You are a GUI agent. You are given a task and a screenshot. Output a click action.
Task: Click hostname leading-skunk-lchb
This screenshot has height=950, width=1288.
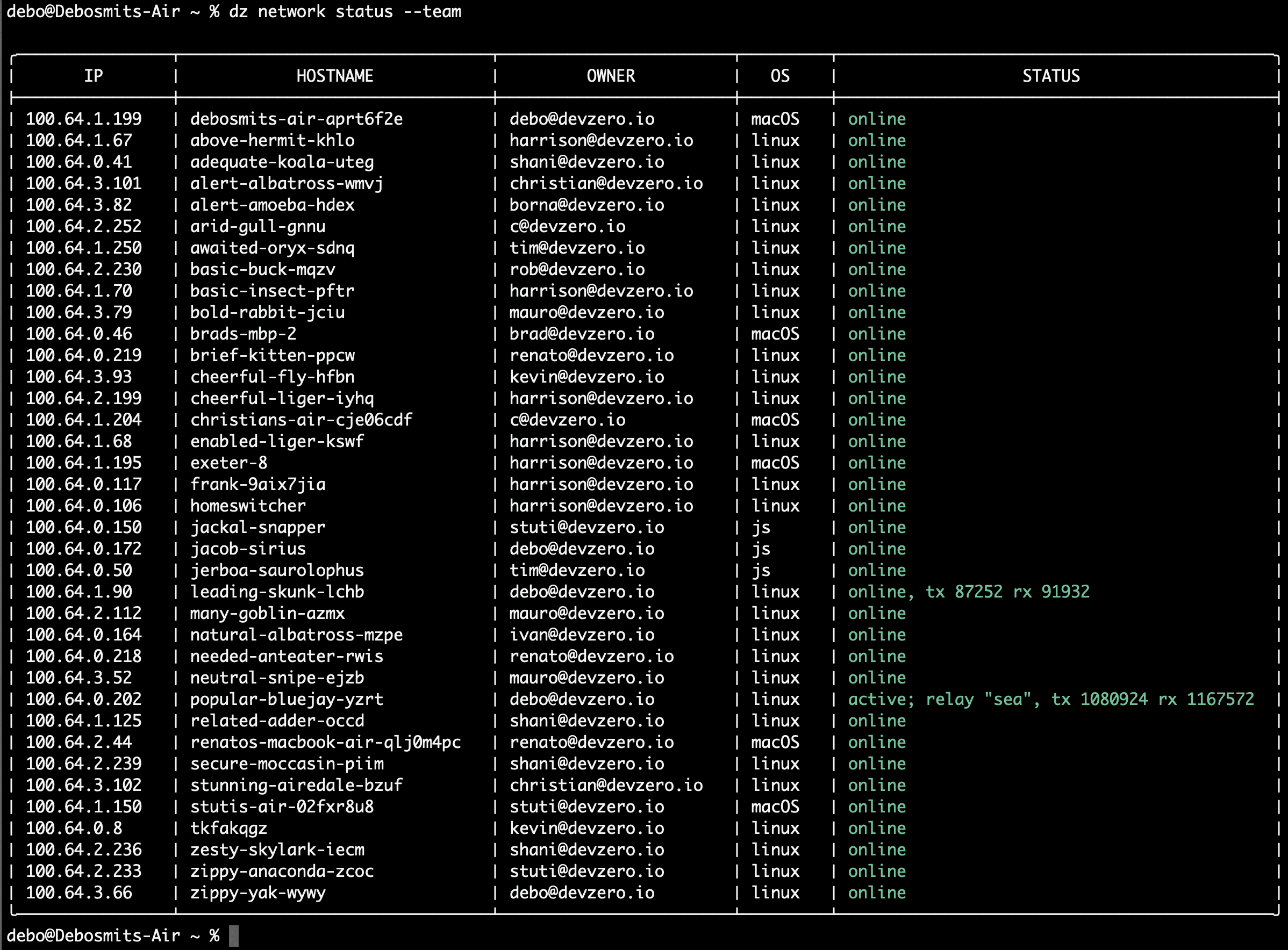pos(277,592)
